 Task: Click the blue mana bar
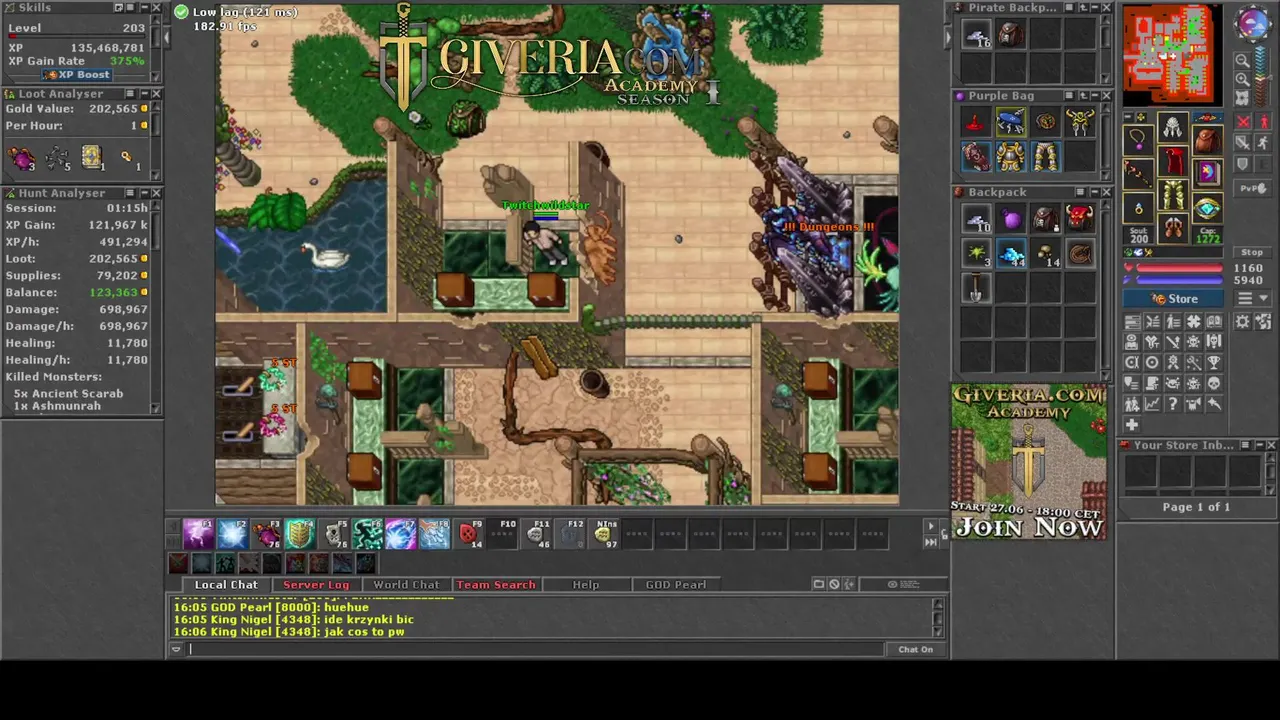click(x=1180, y=280)
